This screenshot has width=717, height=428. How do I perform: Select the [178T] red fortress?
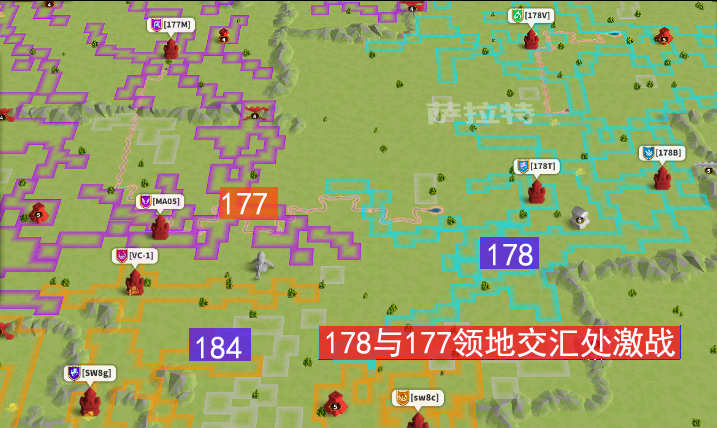tap(537, 190)
